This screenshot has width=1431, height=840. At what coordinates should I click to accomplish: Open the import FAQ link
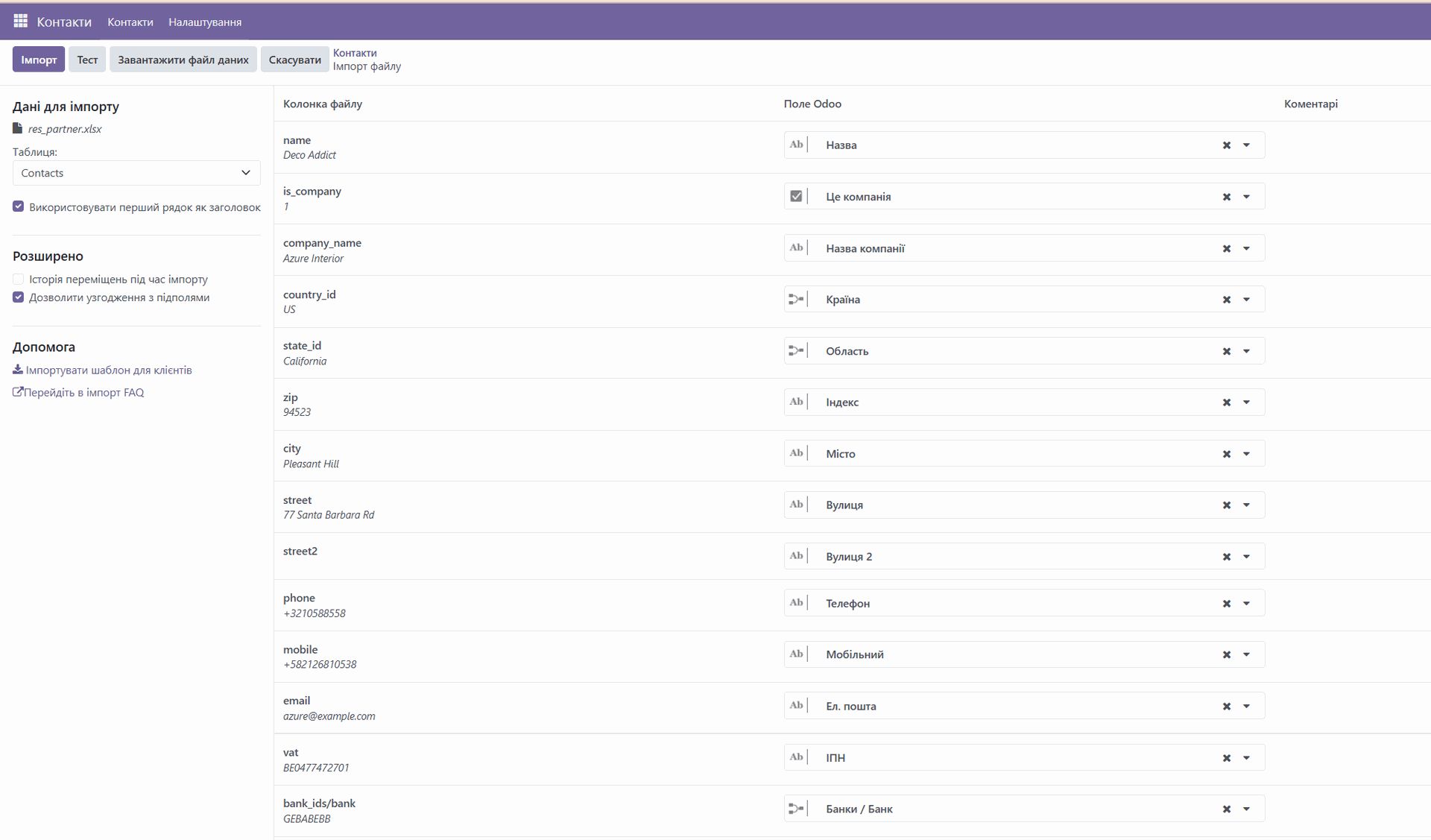pyautogui.click(x=78, y=392)
